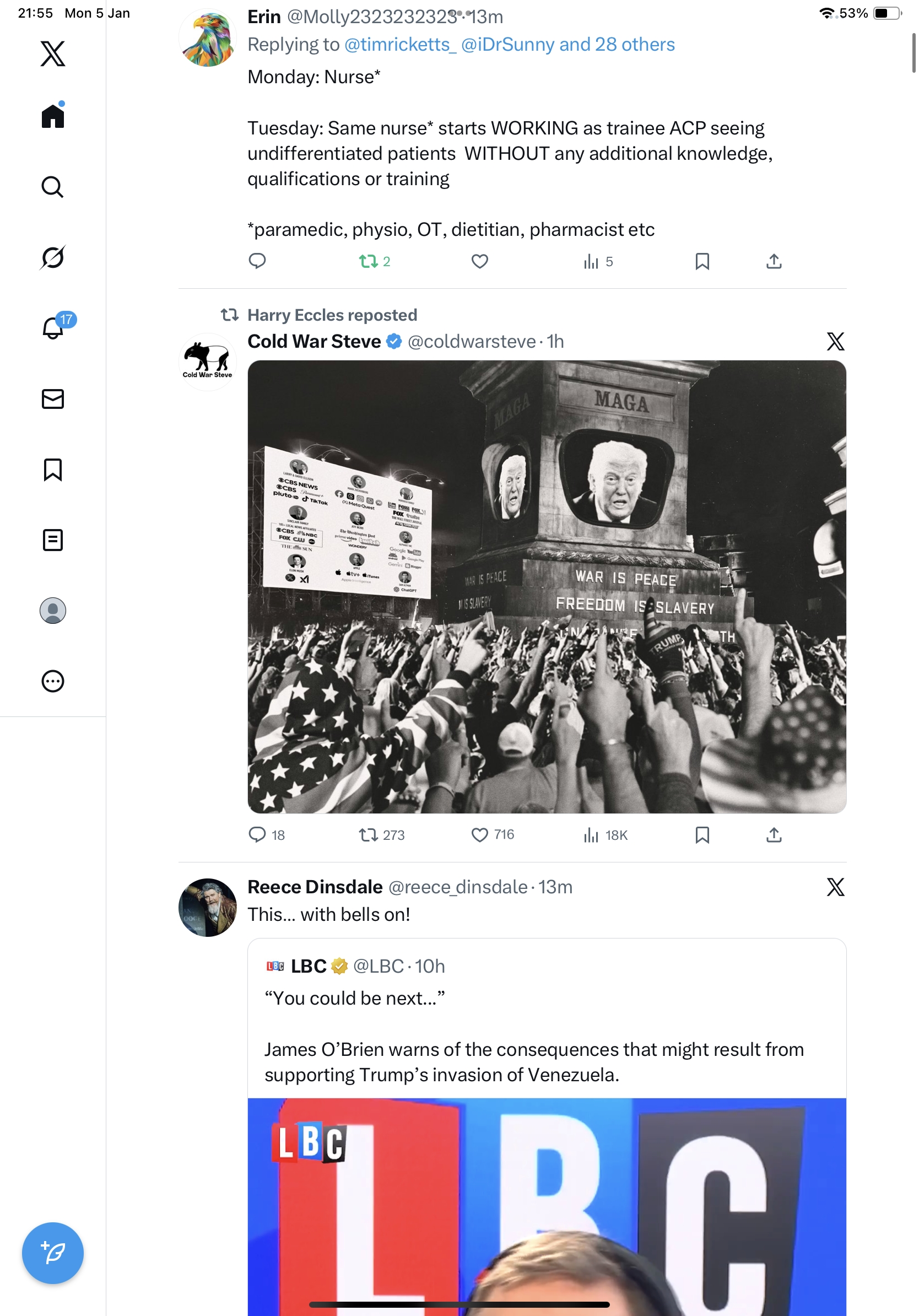Open the Notifications bell
Screen dimensions: 919x1316
[x=53, y=328]
